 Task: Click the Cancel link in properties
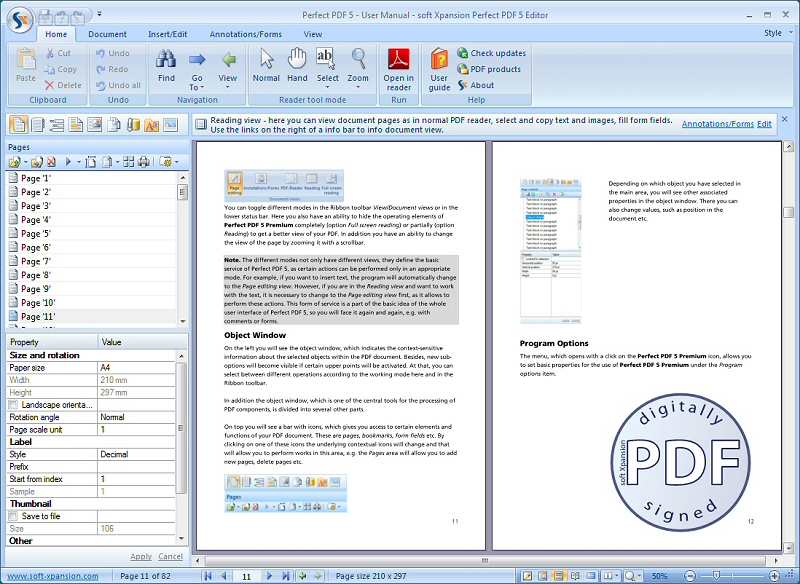[170, 556]
